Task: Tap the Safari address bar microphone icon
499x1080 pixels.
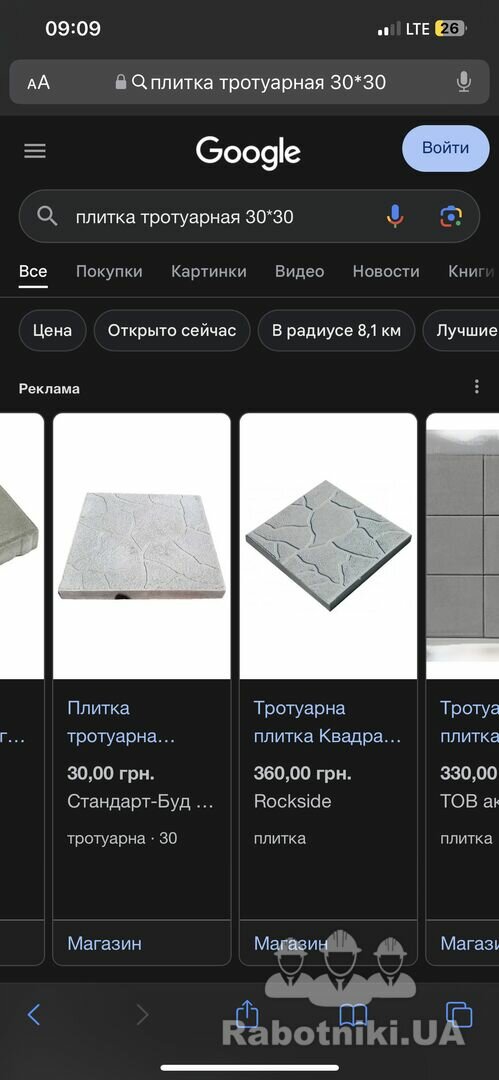Action: tap(464, 83)
